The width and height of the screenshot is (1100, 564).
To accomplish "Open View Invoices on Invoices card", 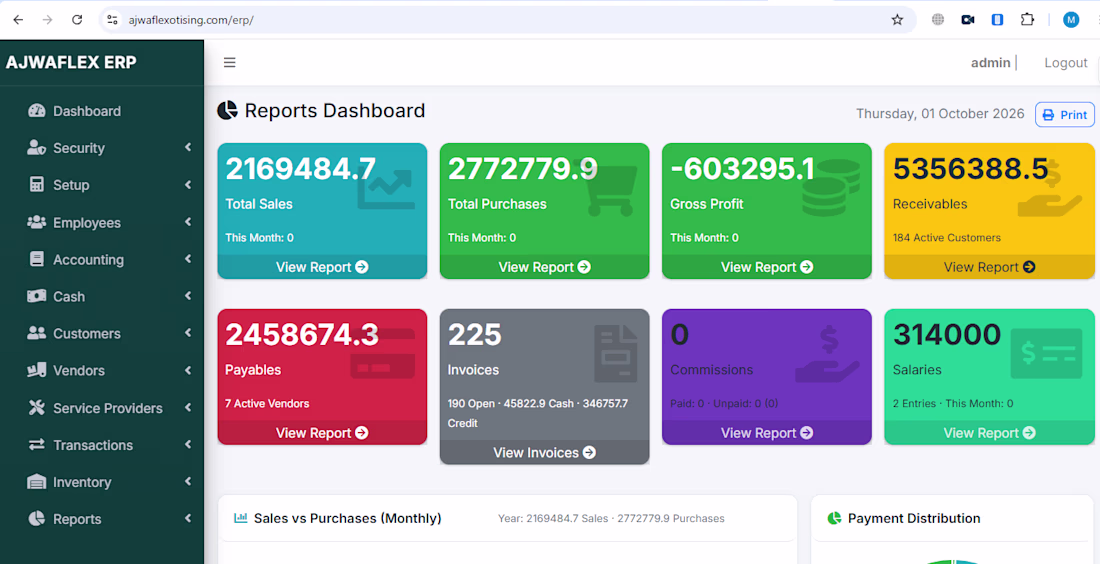I will [544, 452].
